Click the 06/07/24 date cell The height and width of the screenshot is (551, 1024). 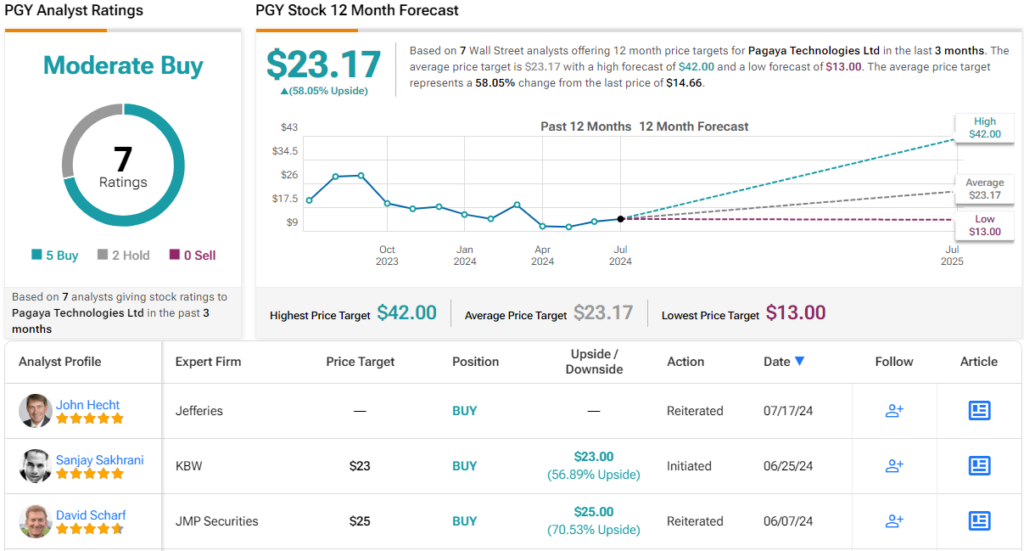tap(788, 521)
